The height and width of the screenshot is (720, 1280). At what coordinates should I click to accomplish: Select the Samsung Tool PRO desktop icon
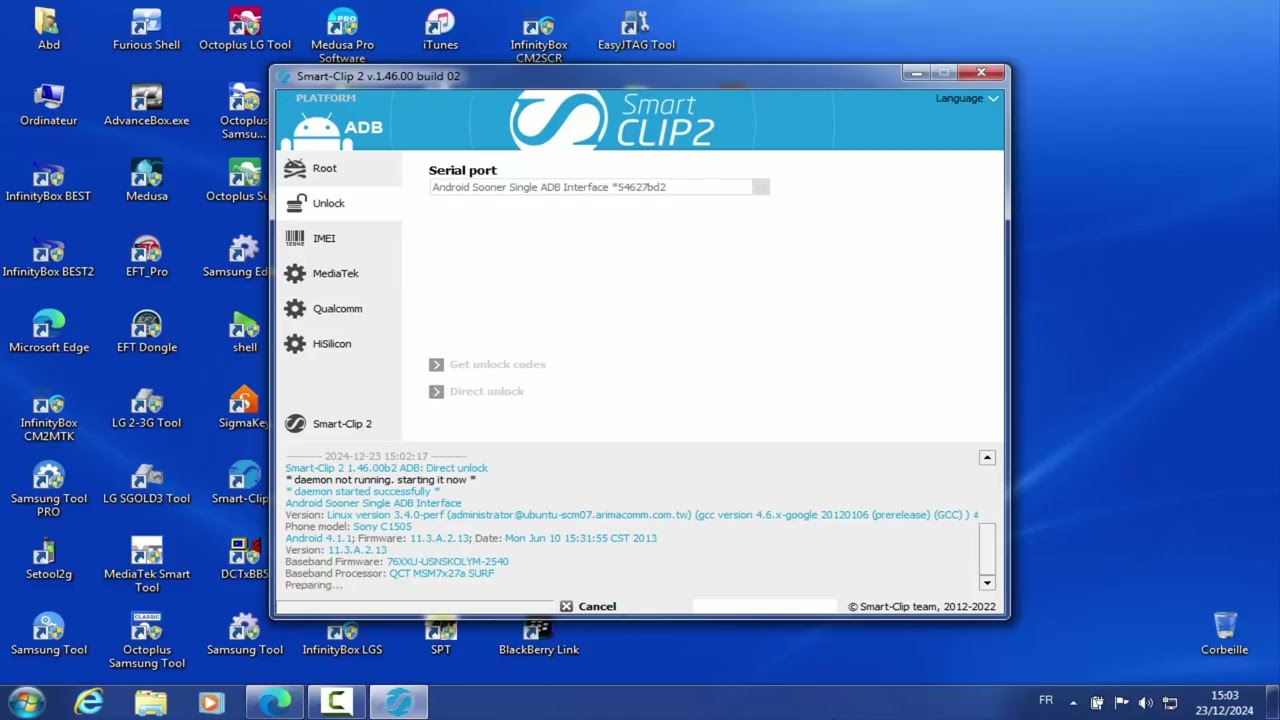[x=49, y=489]
